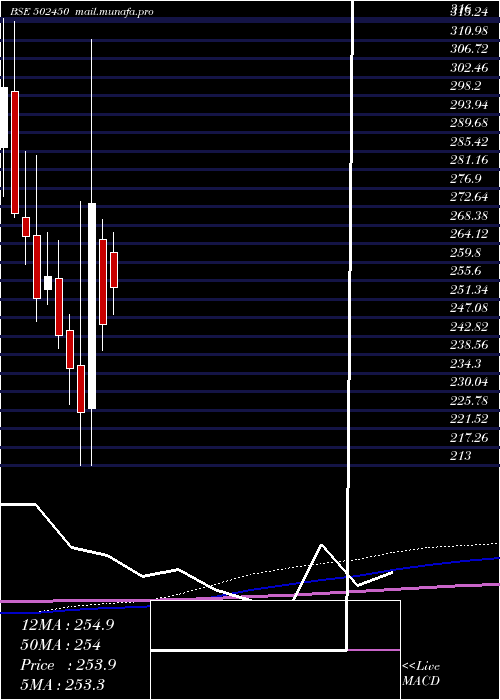This screenshot has width=500, height=700.
Task: Click the <<Live MACD label
Action: (x=421, y=673)
